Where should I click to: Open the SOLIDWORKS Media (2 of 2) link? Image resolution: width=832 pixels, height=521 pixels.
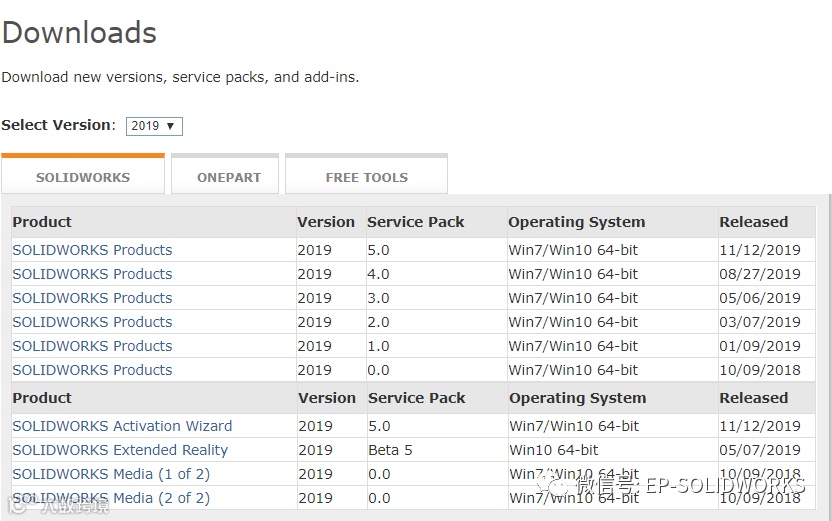(111, 498)
